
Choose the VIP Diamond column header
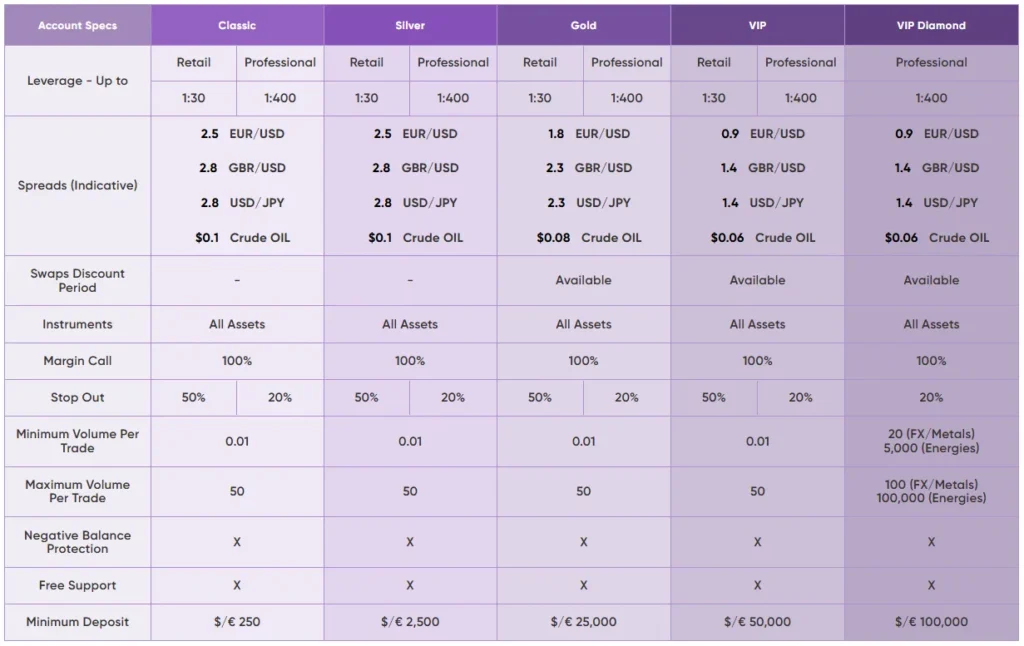[931, 25]
